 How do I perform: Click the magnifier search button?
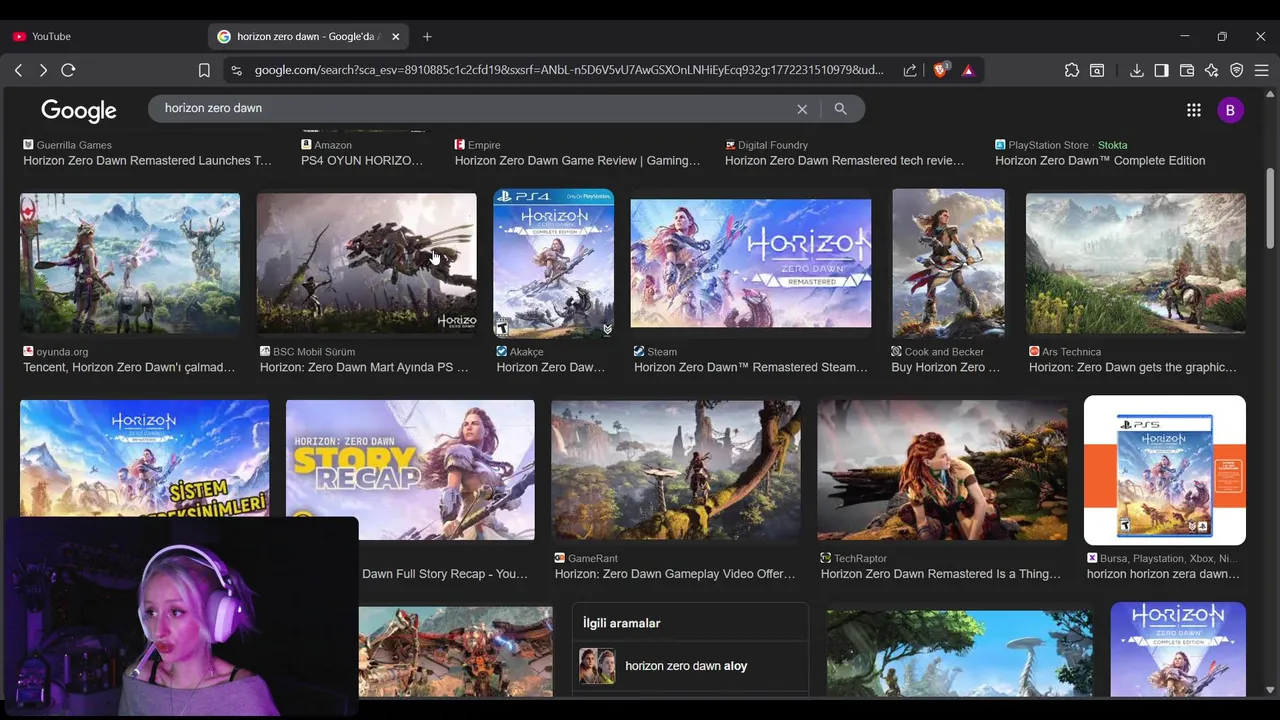click(x=841, y=109)
